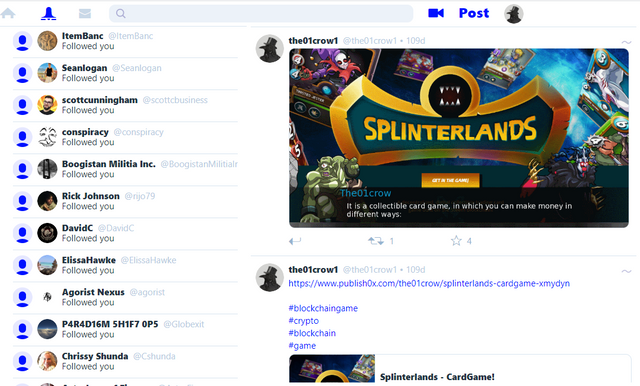Open the DavidC profile name
The height and width of the screenshot is (386, 640).
[78, 228]
